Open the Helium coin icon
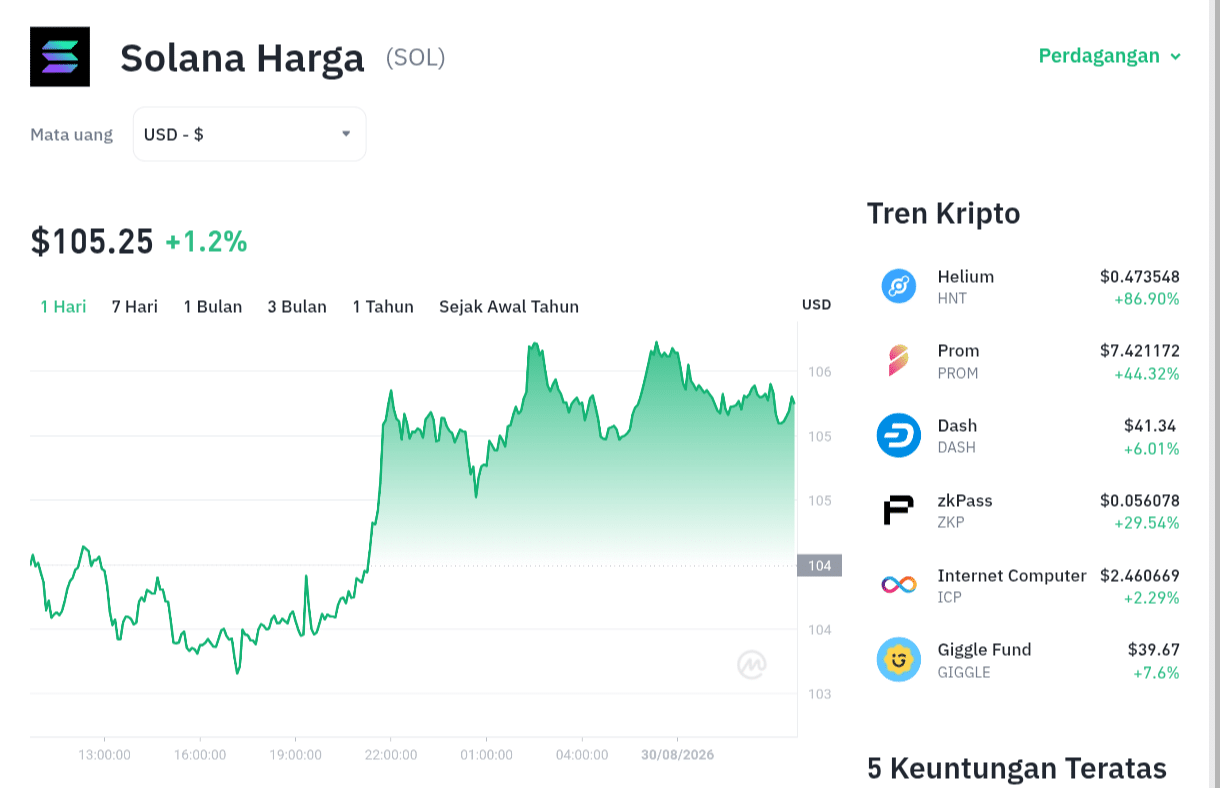 898,286
